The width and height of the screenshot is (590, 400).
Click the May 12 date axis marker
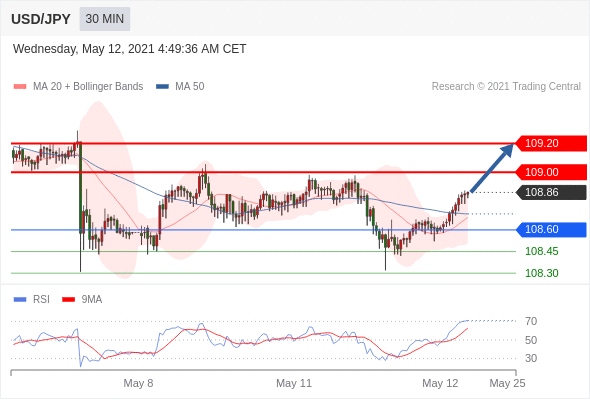(440, 383)
